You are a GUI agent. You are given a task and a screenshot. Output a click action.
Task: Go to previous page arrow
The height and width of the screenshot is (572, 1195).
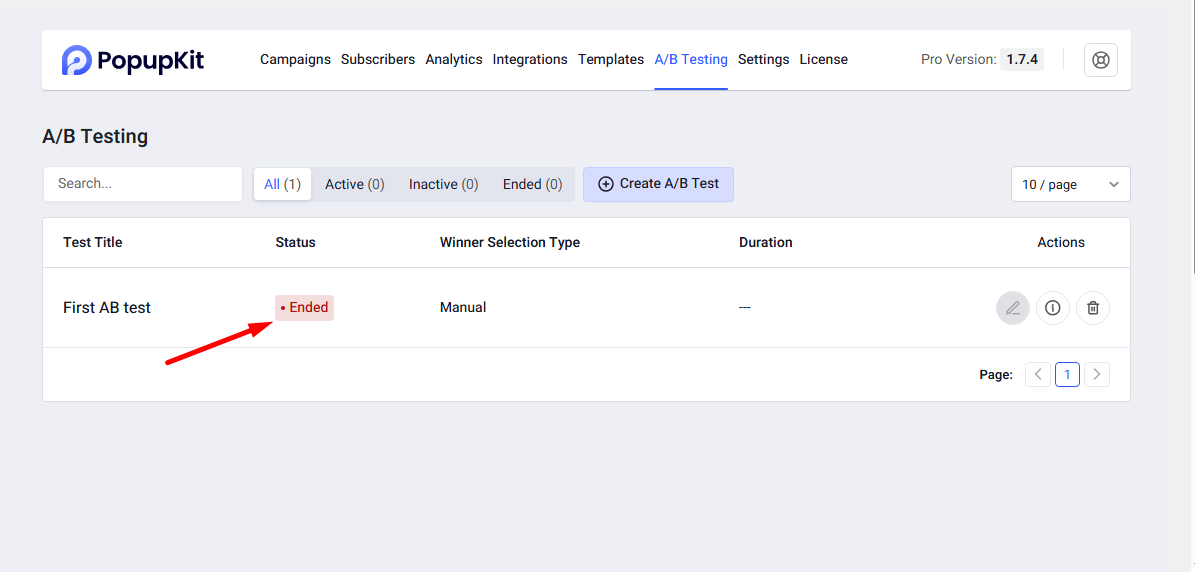(x=1038, y=375)
